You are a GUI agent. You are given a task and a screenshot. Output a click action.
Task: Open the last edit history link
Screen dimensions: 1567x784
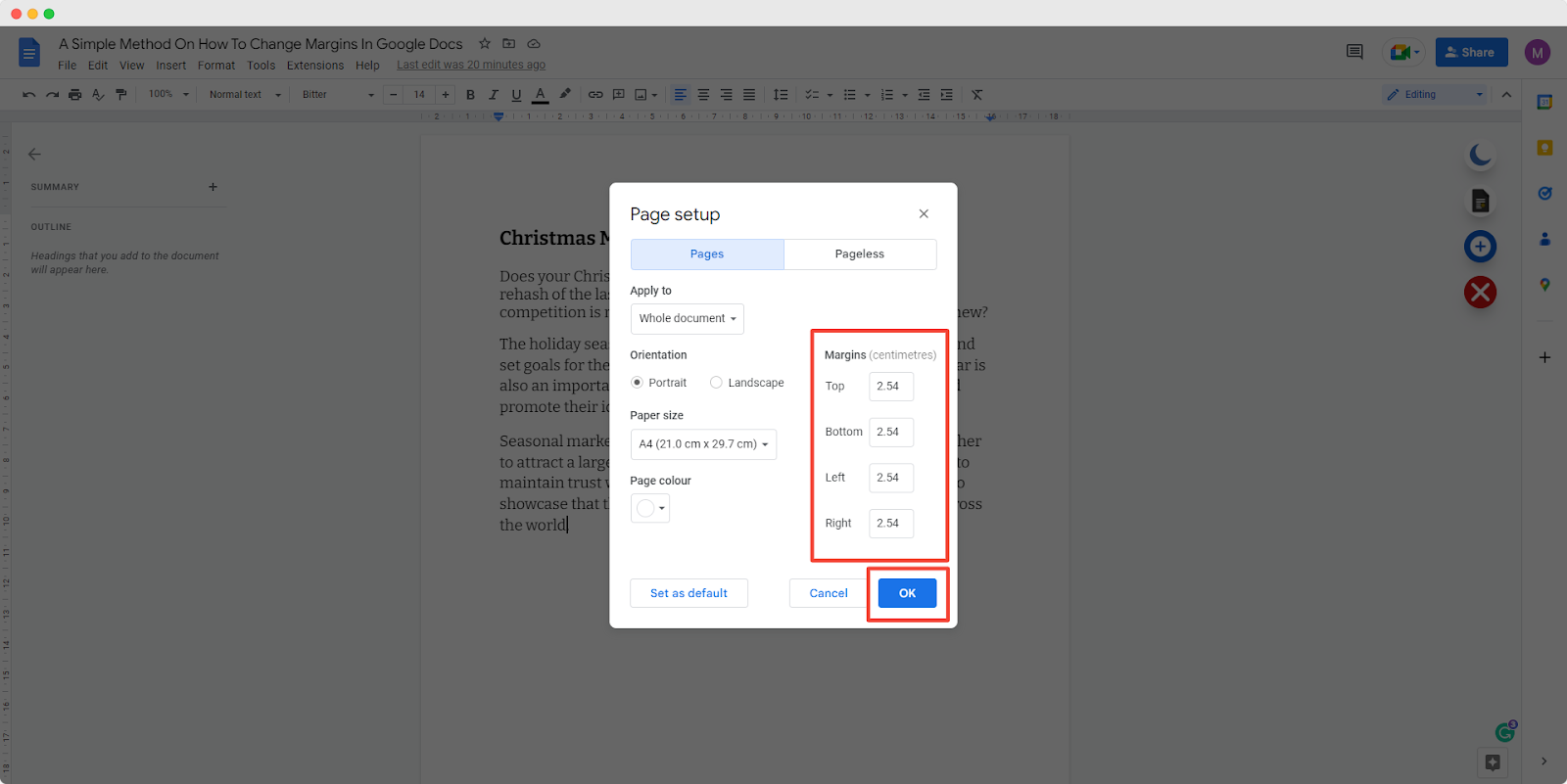[471, 66]
